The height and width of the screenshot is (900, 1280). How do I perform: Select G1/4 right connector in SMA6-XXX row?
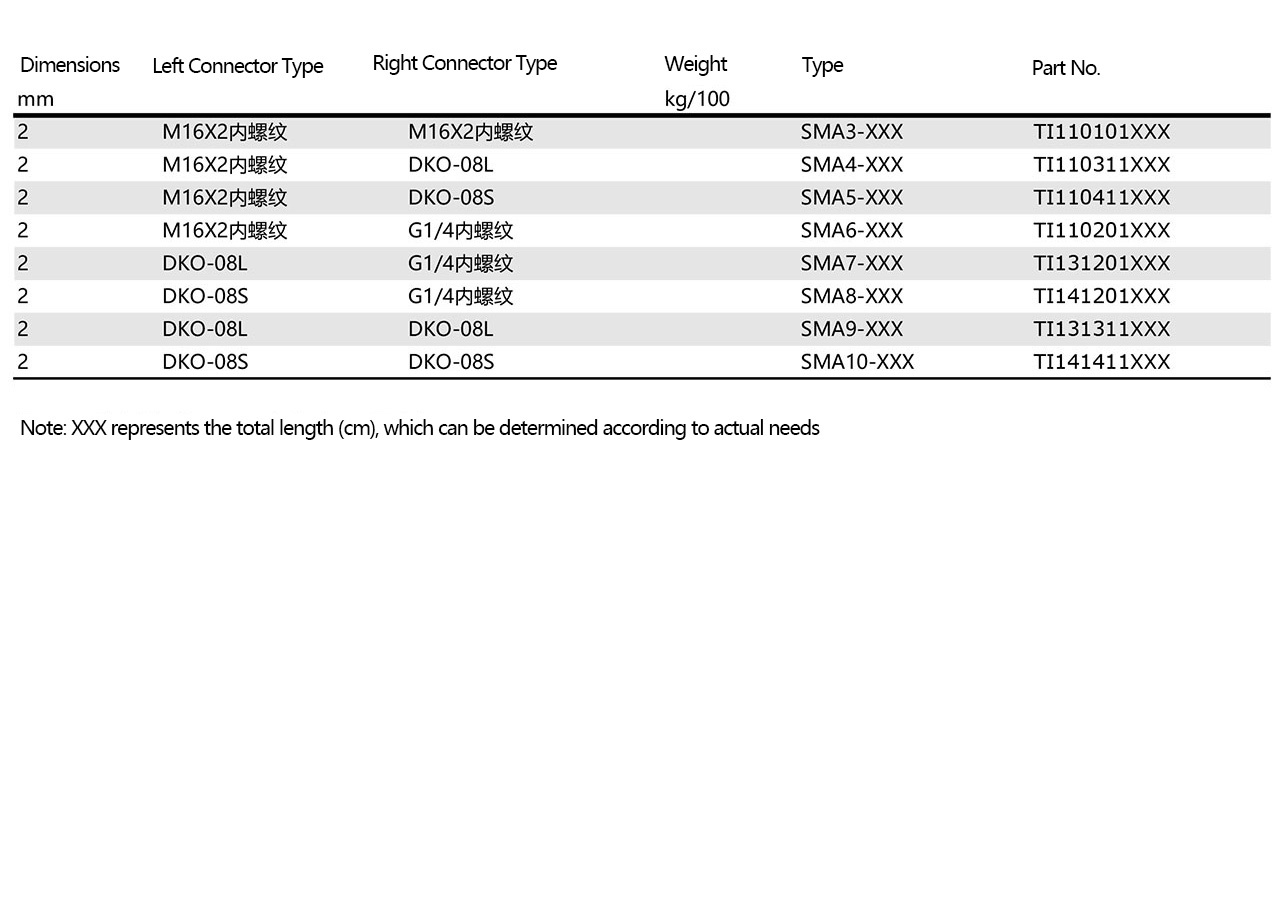(x=461, y=231)
